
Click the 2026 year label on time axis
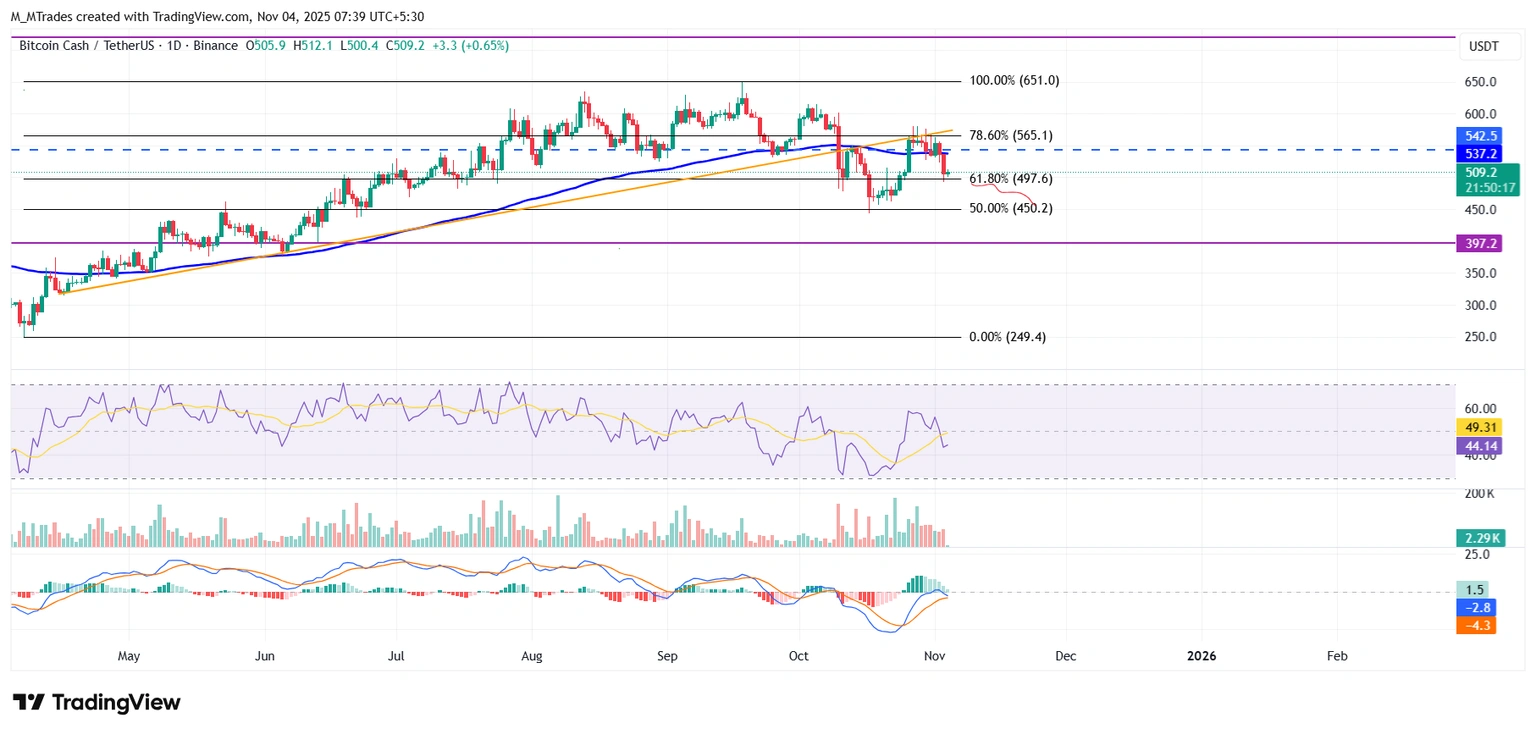(1201, 656)
